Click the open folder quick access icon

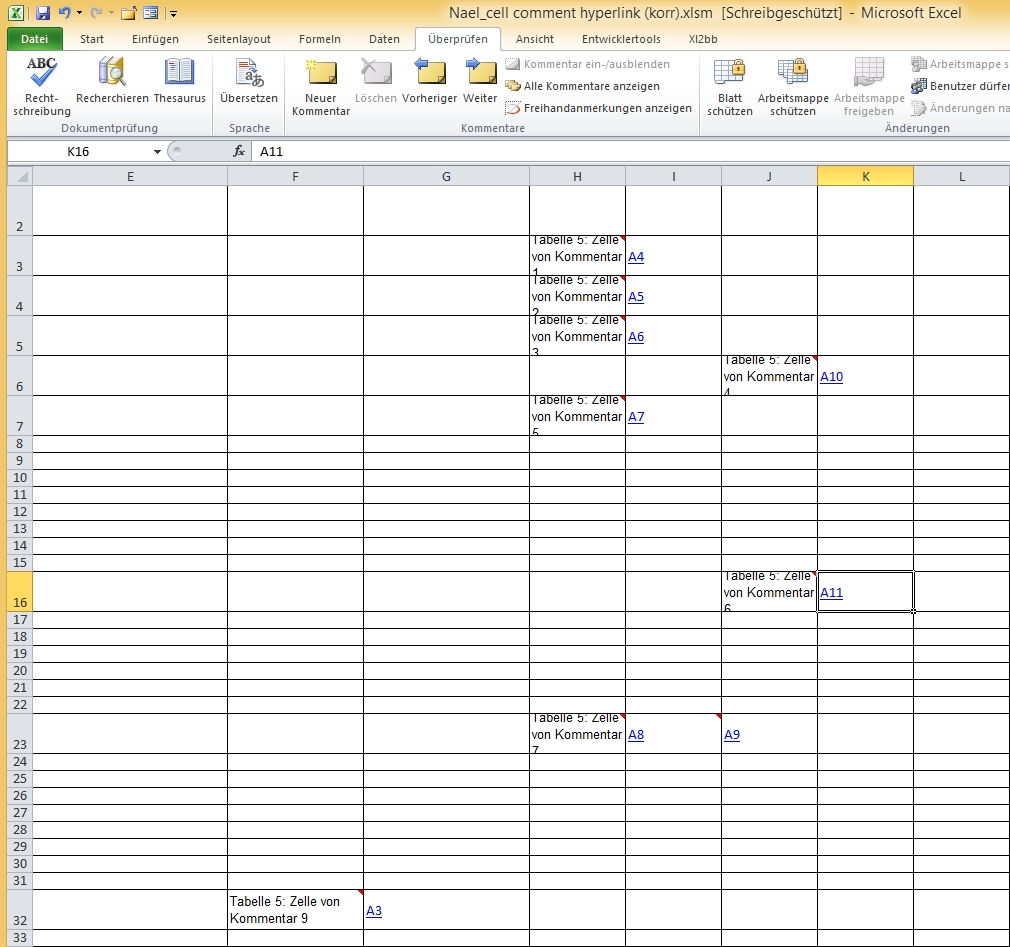pyautogui.click(x=128, y=13)
